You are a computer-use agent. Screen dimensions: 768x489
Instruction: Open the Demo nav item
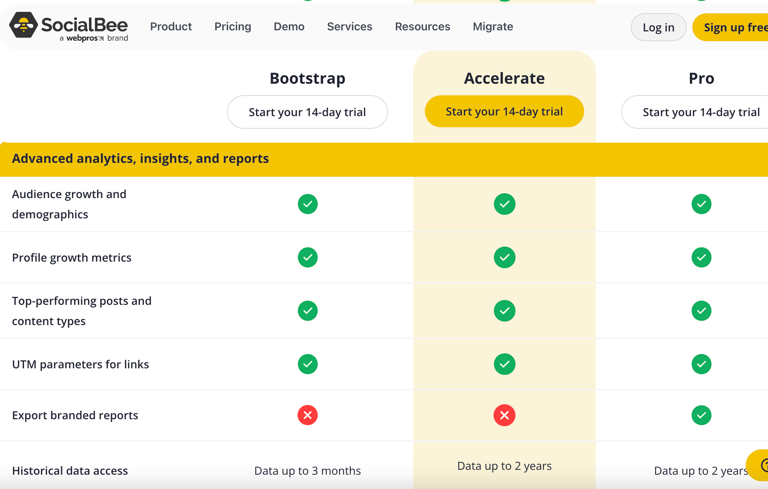point(289,27)
